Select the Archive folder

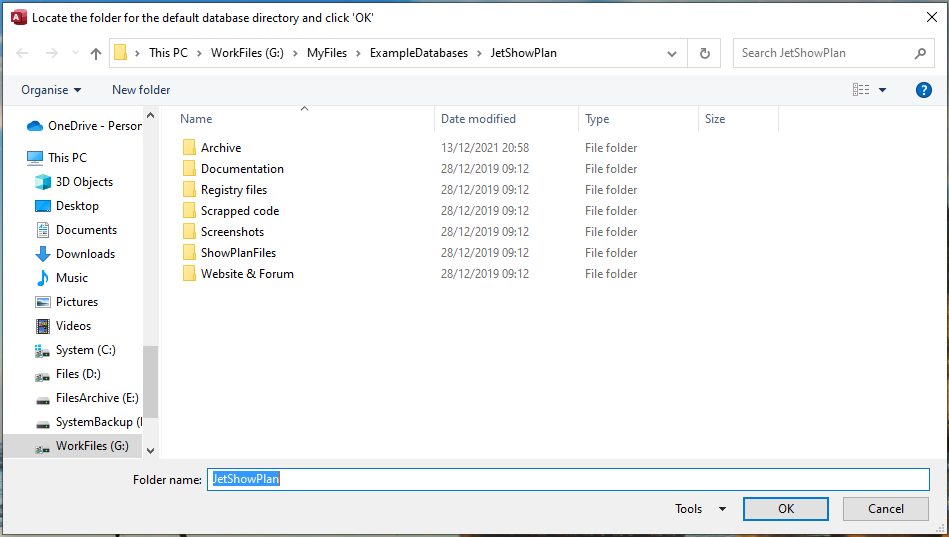pyautogui.click(x=221, y=148)
